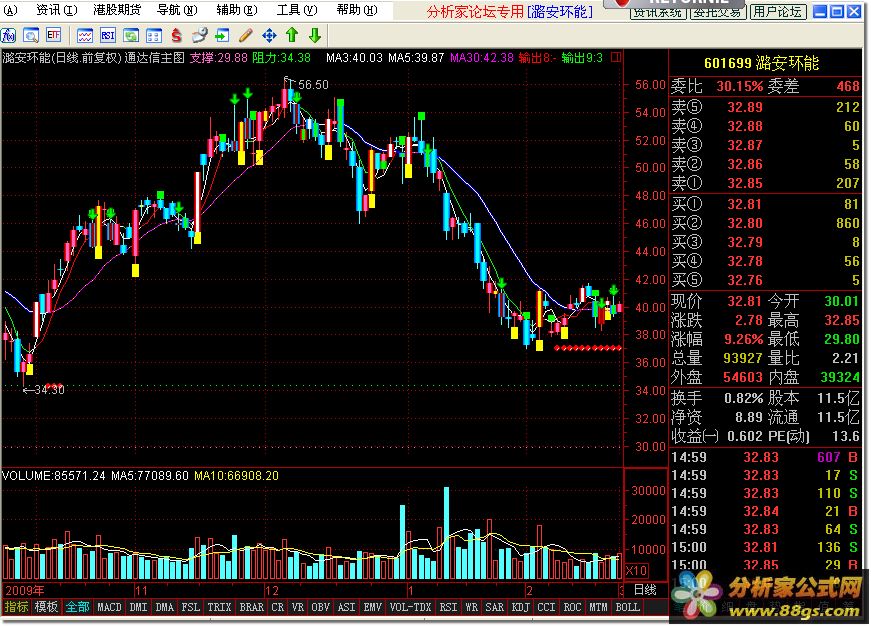The height and width of the screenshot is (626, 871).
Task: Switch to the 模板 tab
Action: [46, 607]
